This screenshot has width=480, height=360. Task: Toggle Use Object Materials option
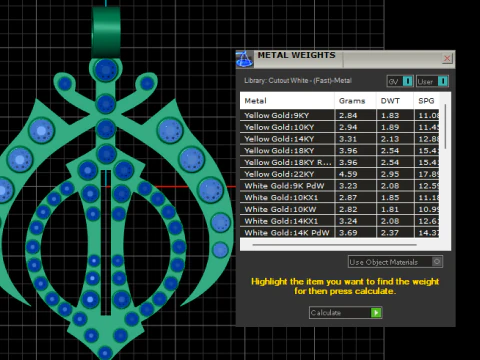(x=395, y=262)
